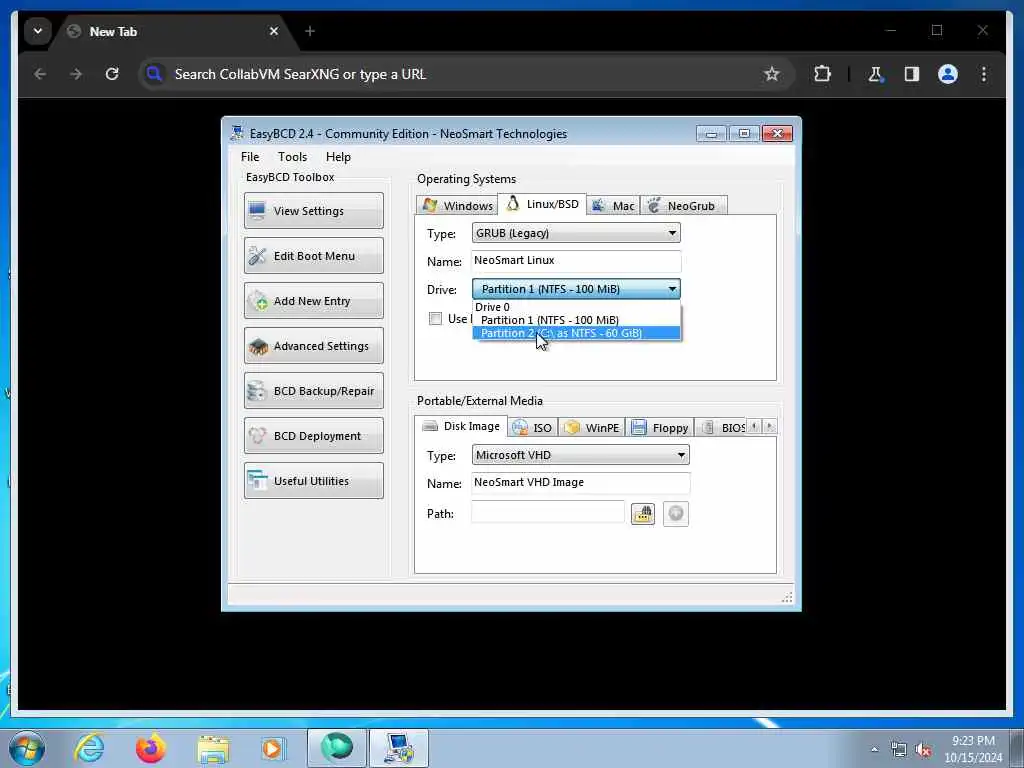Open Chrome profile avatar

[948, 74]
